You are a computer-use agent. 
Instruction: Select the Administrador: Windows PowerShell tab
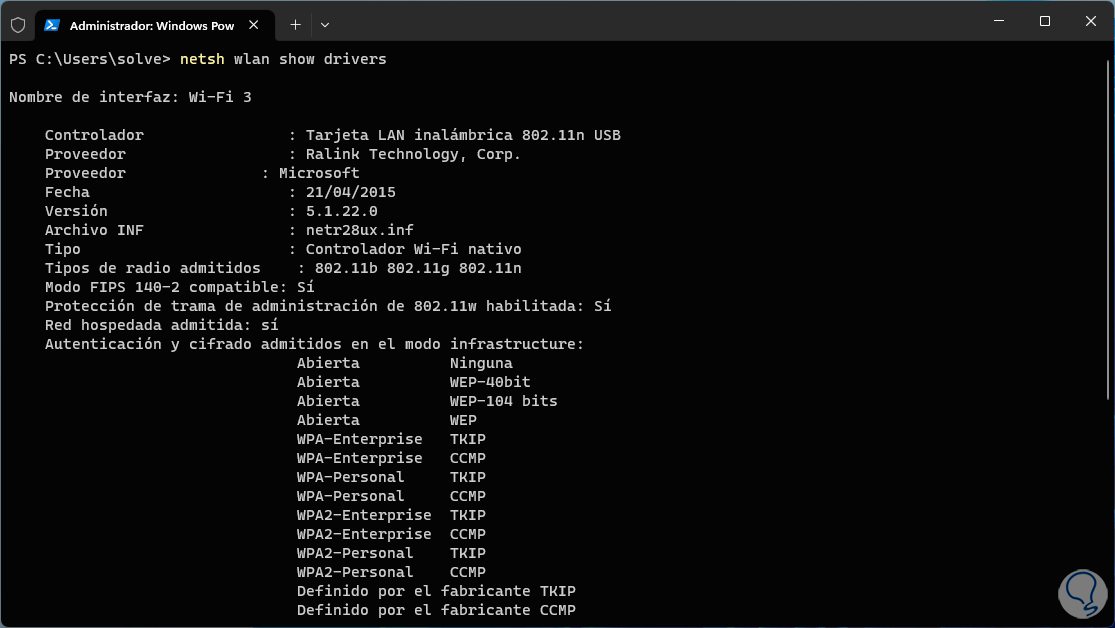(150, 24)
